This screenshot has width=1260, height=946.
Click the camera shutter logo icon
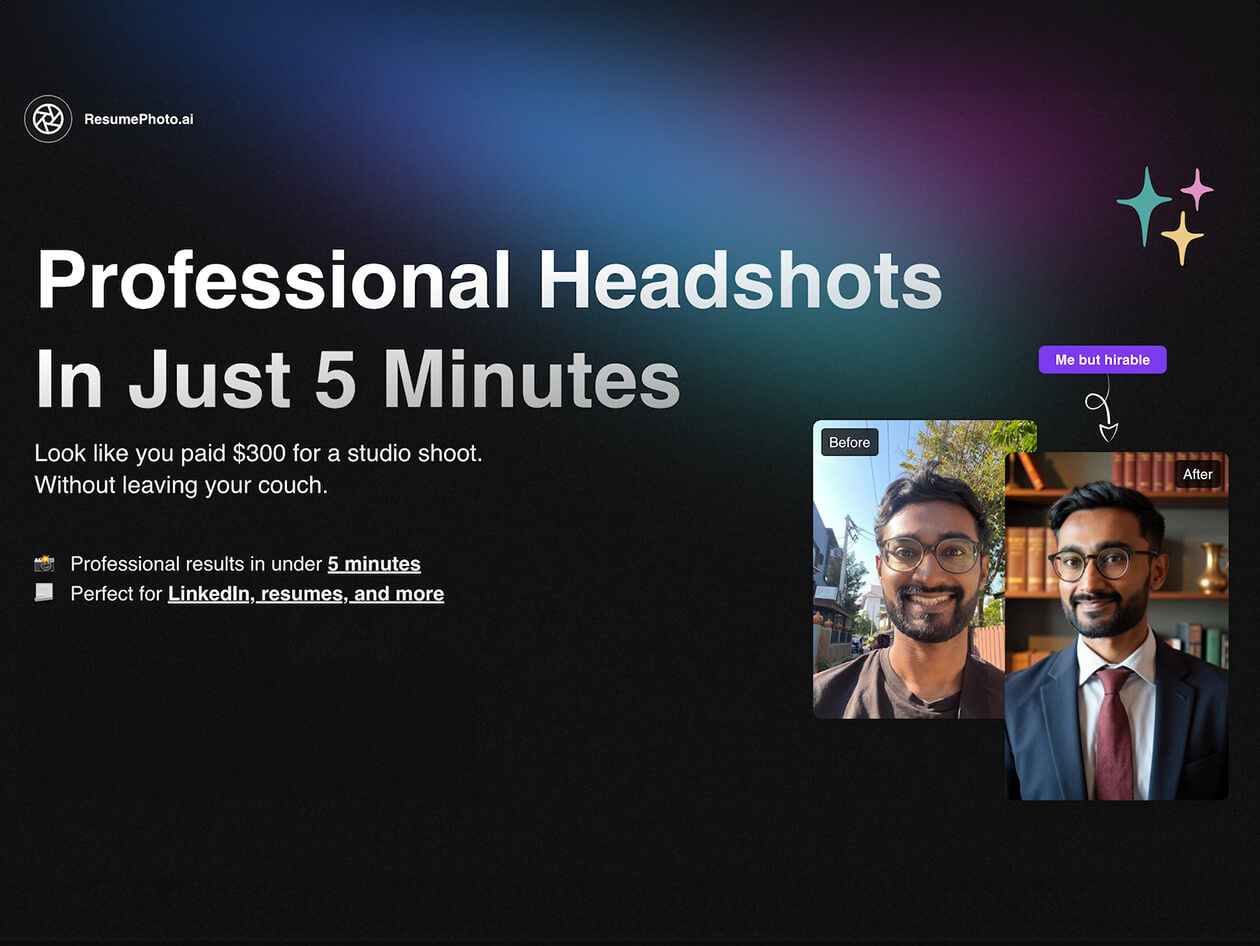coord(48,119)
